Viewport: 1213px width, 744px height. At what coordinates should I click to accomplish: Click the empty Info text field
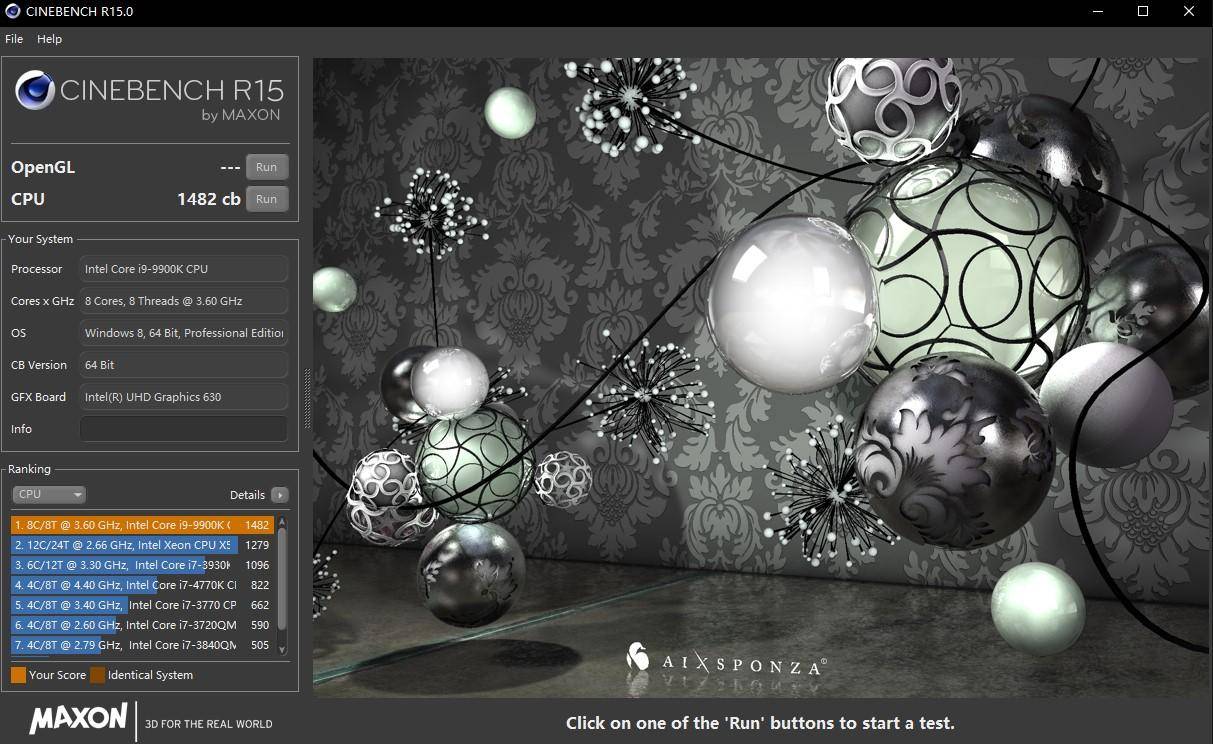coord(183,429)
